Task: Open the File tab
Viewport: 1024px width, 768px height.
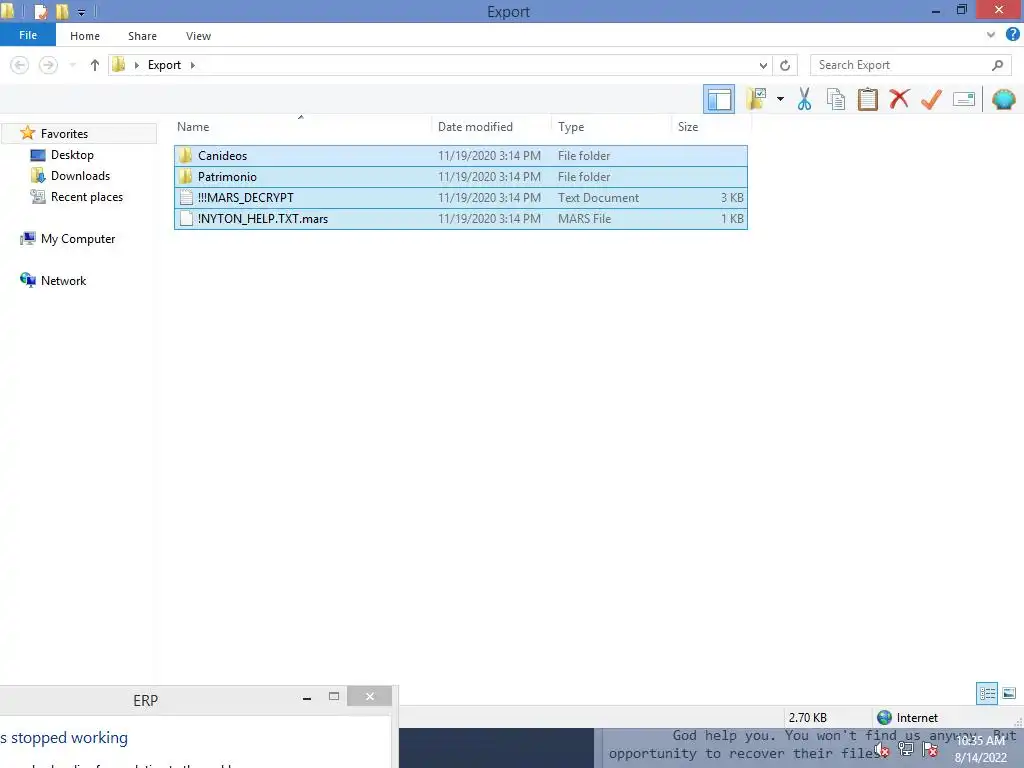Action: click(x=27, y=35)
